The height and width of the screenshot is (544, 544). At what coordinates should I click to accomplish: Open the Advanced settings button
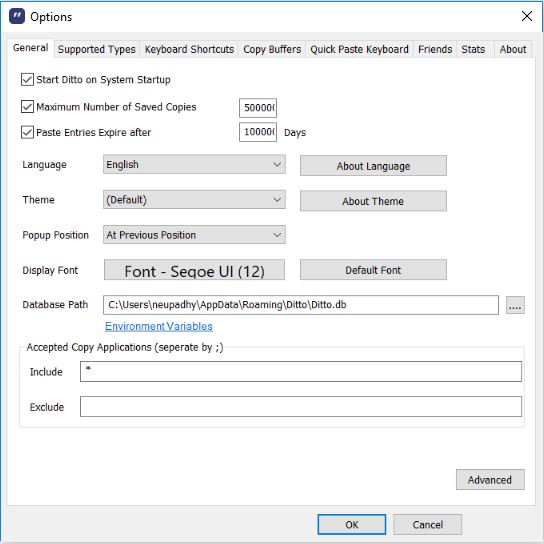click(490, 480)
